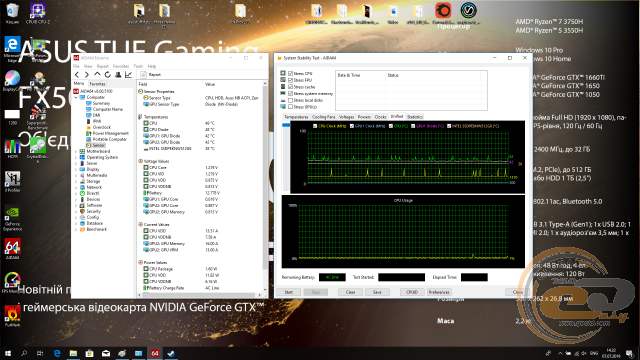Switch to AIDA64 via its taskbar button
Image resolution: width=640 pixels, height=360 pixels.
[x=155, y=353]
